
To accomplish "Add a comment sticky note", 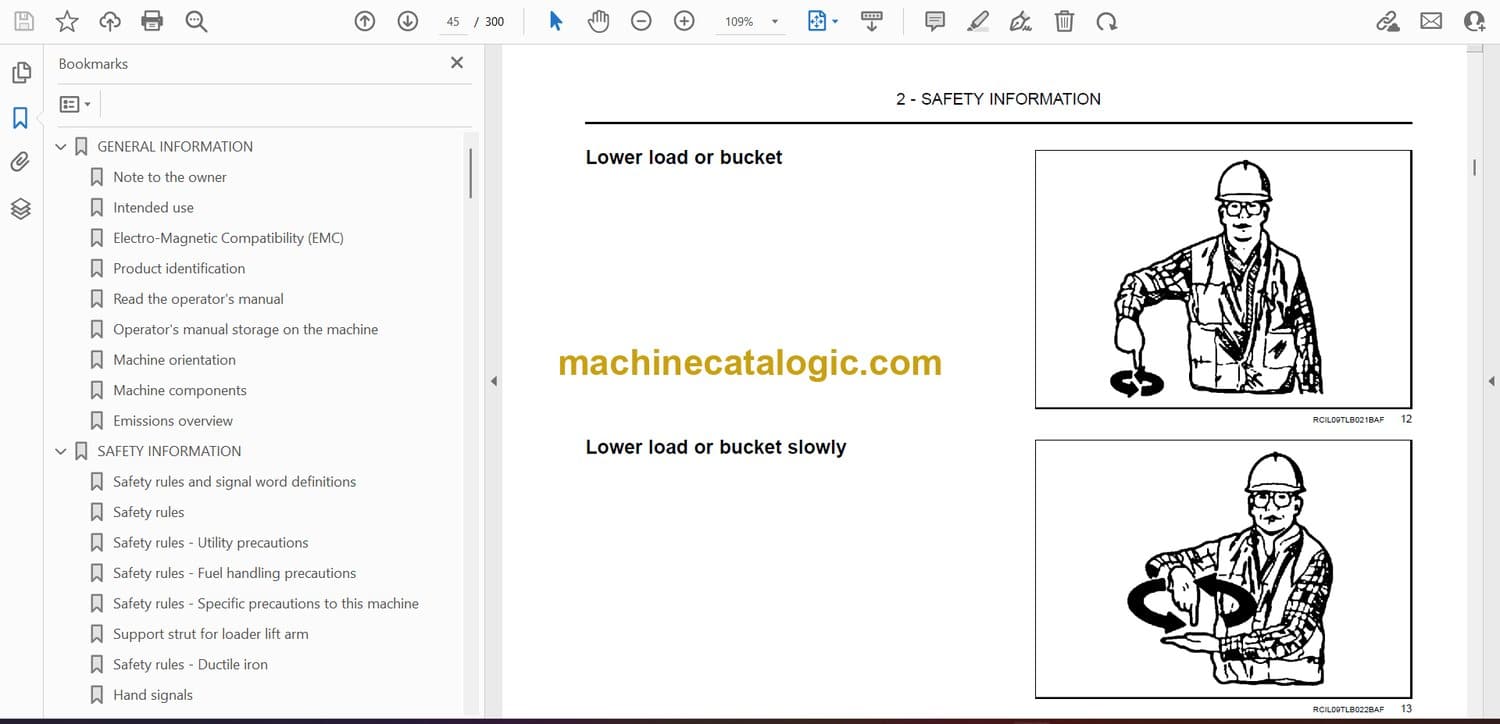I will point(935,21).
